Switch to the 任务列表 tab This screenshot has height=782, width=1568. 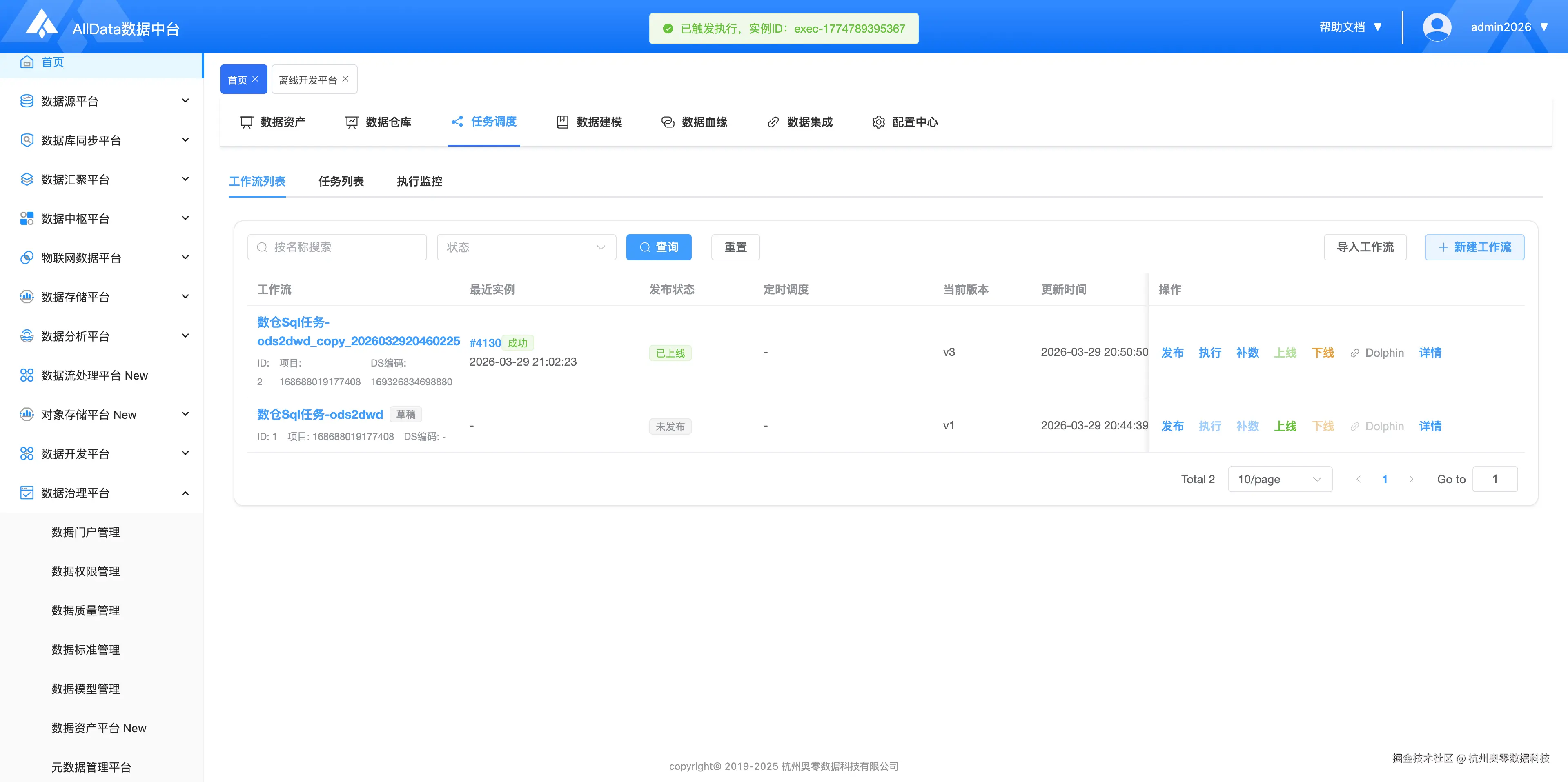tap(341, 181)
